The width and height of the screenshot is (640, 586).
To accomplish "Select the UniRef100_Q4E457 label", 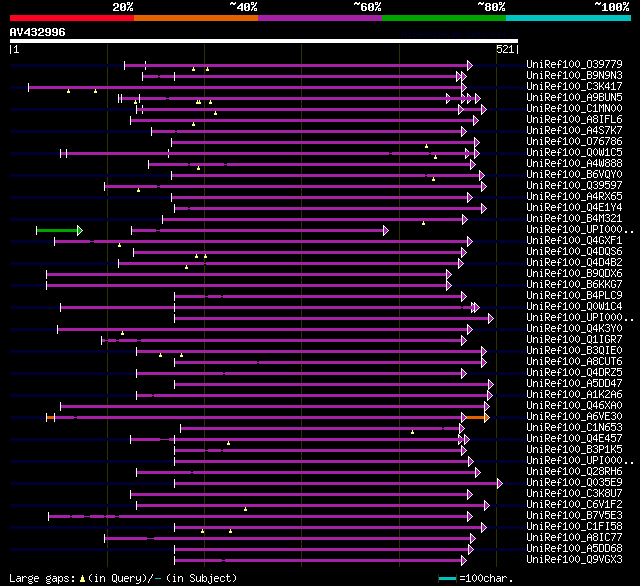I will tap(574, 439).
